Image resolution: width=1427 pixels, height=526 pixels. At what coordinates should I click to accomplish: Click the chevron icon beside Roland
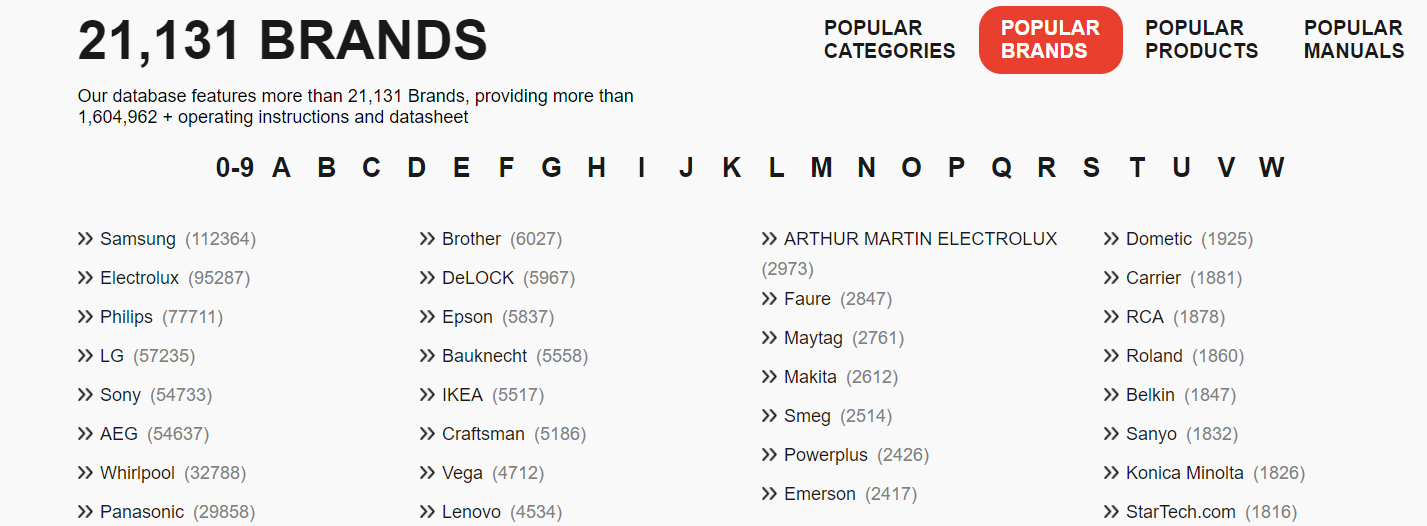coord(1111,356)
